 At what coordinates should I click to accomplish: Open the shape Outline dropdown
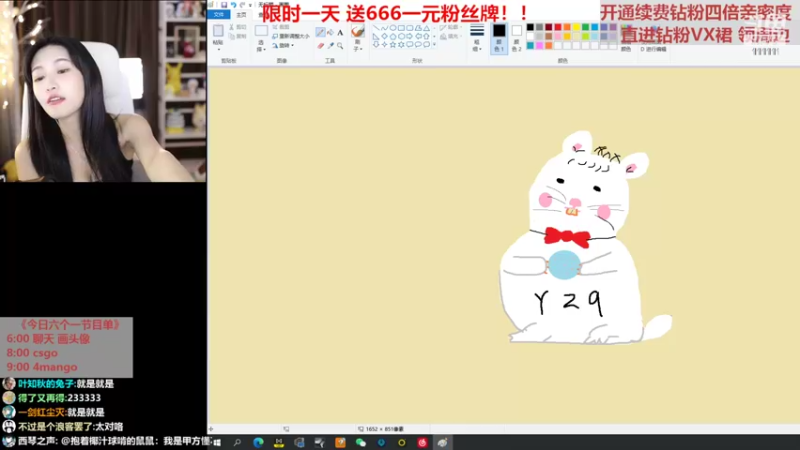tap(450, 28)
